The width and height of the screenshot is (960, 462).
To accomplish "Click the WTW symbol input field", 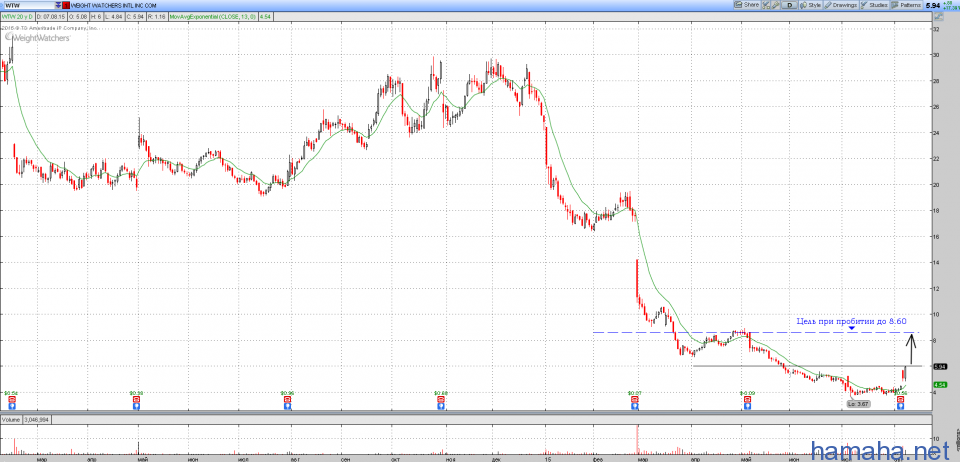I will (28, 5).
